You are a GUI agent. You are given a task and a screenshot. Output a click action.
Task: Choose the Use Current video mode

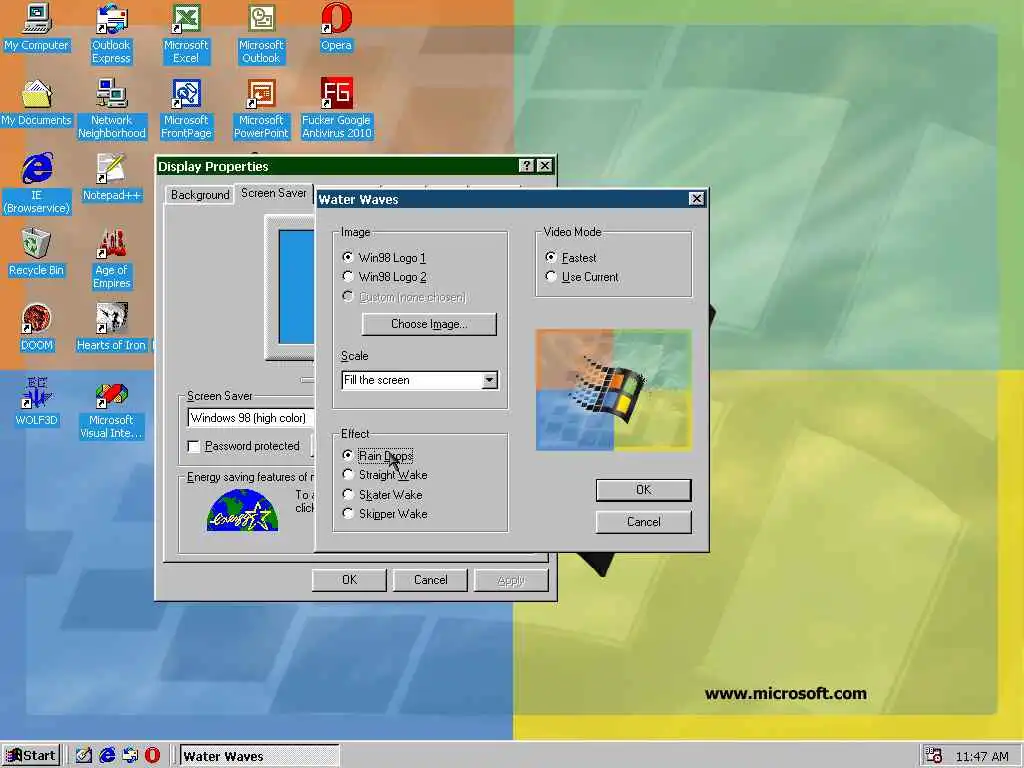pos(582,277)
